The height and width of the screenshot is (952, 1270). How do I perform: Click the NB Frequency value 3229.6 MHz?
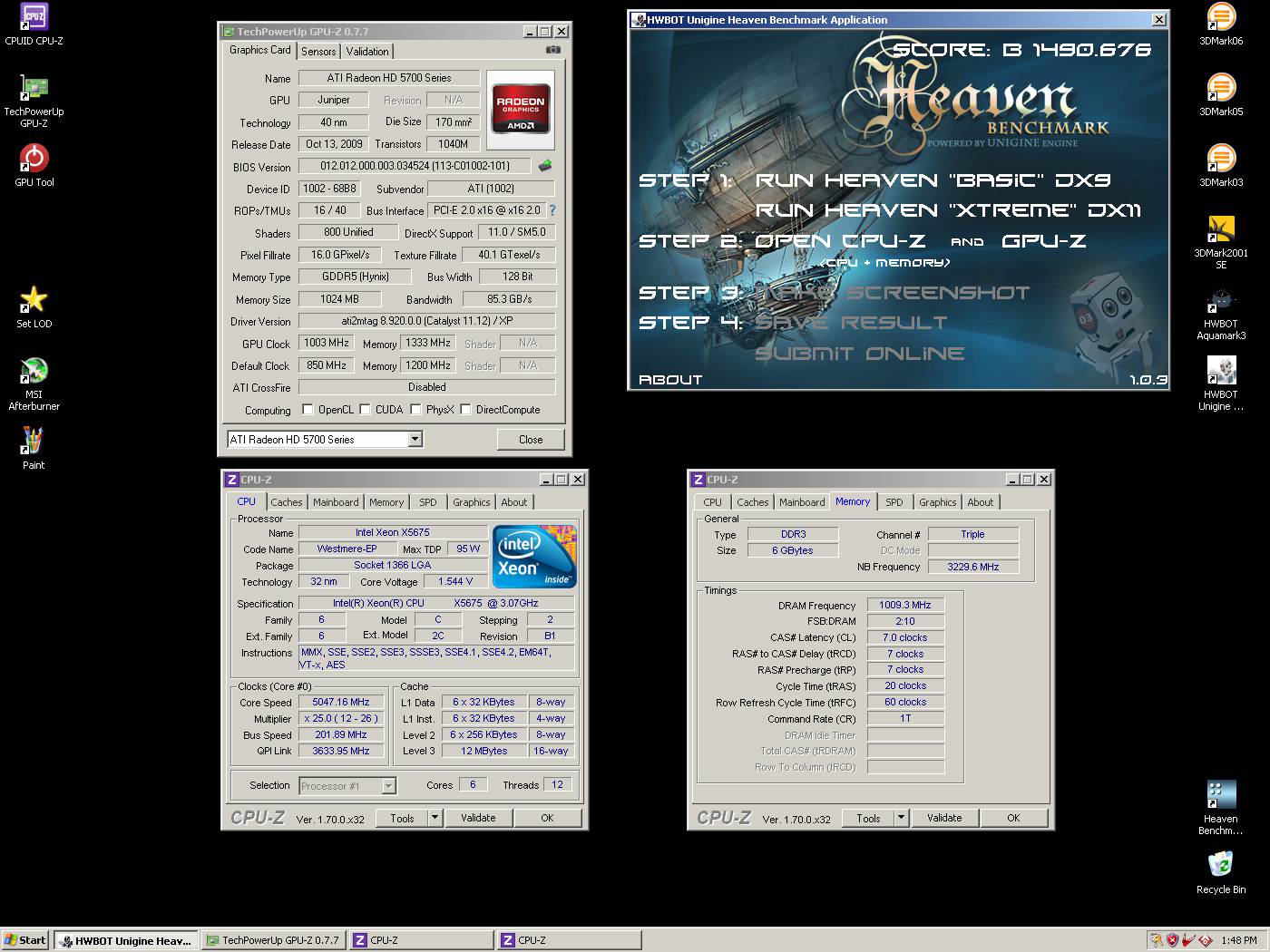(x=973, y=567)
